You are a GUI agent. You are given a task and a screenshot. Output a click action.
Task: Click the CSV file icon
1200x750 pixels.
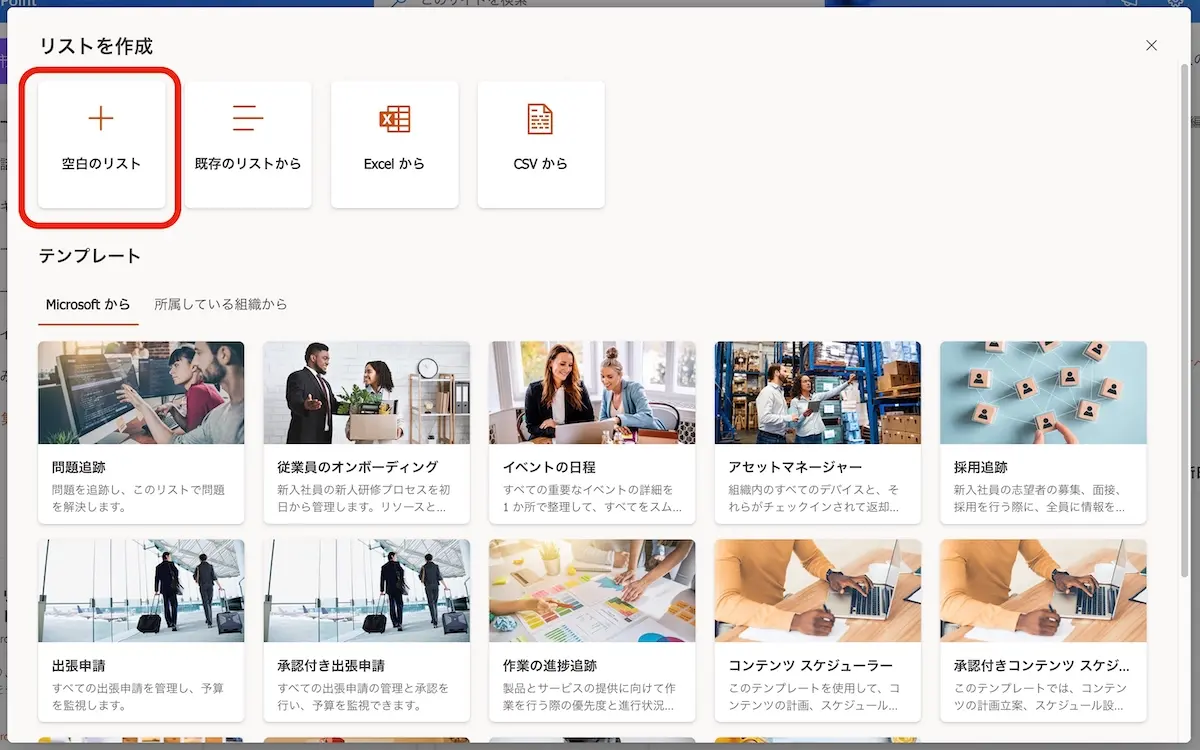pyautogui.click(x=540, y=119)
